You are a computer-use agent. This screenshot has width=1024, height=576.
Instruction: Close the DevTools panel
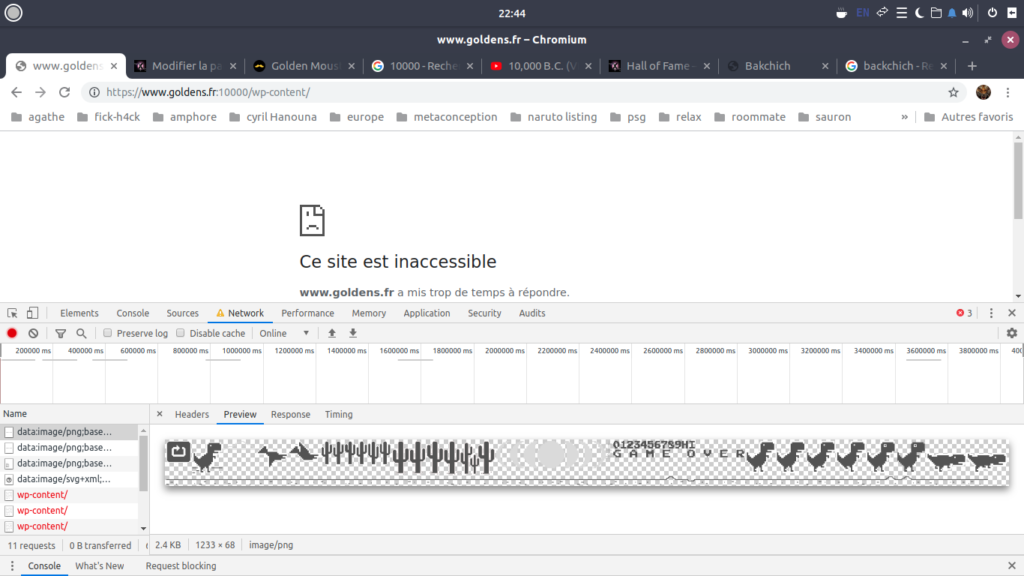point(1012,313)
